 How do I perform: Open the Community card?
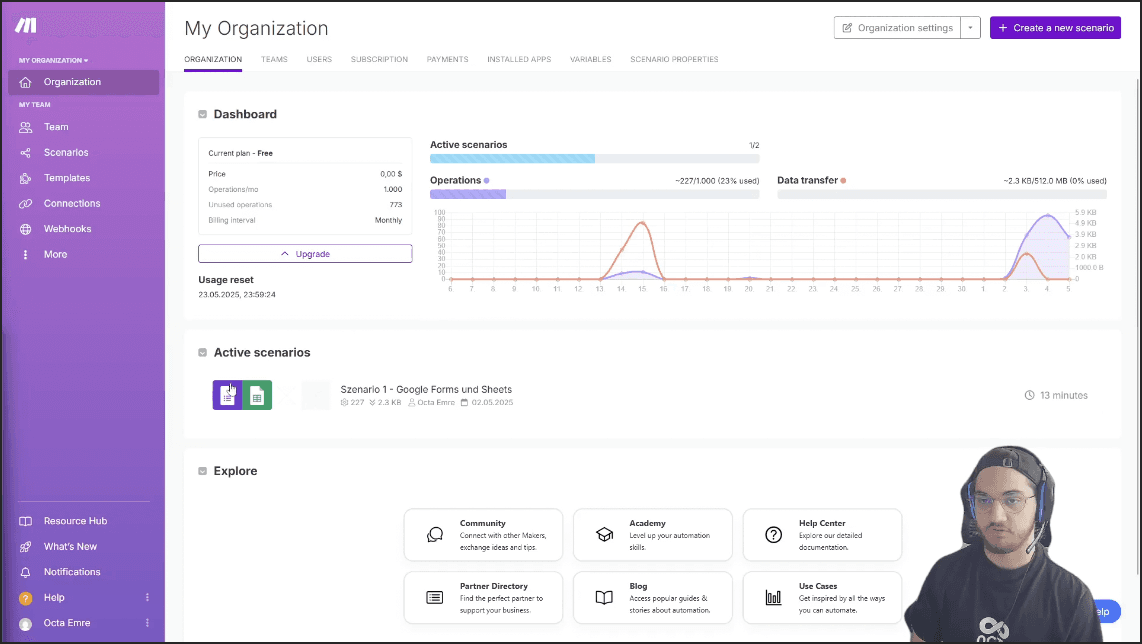(x=484, y=535)
